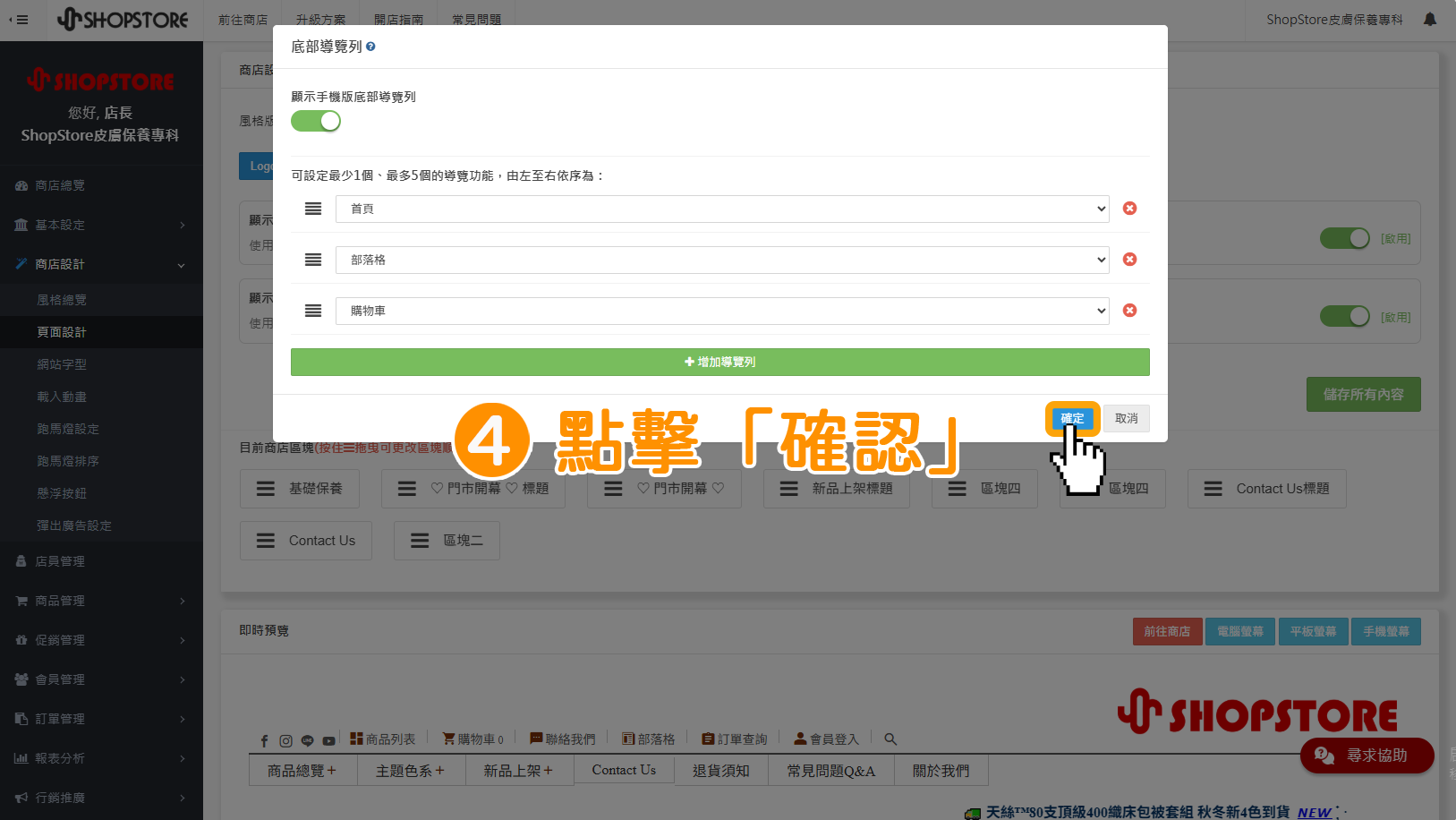Expand 基本設定 in sidebar

(x=101, y=225)
